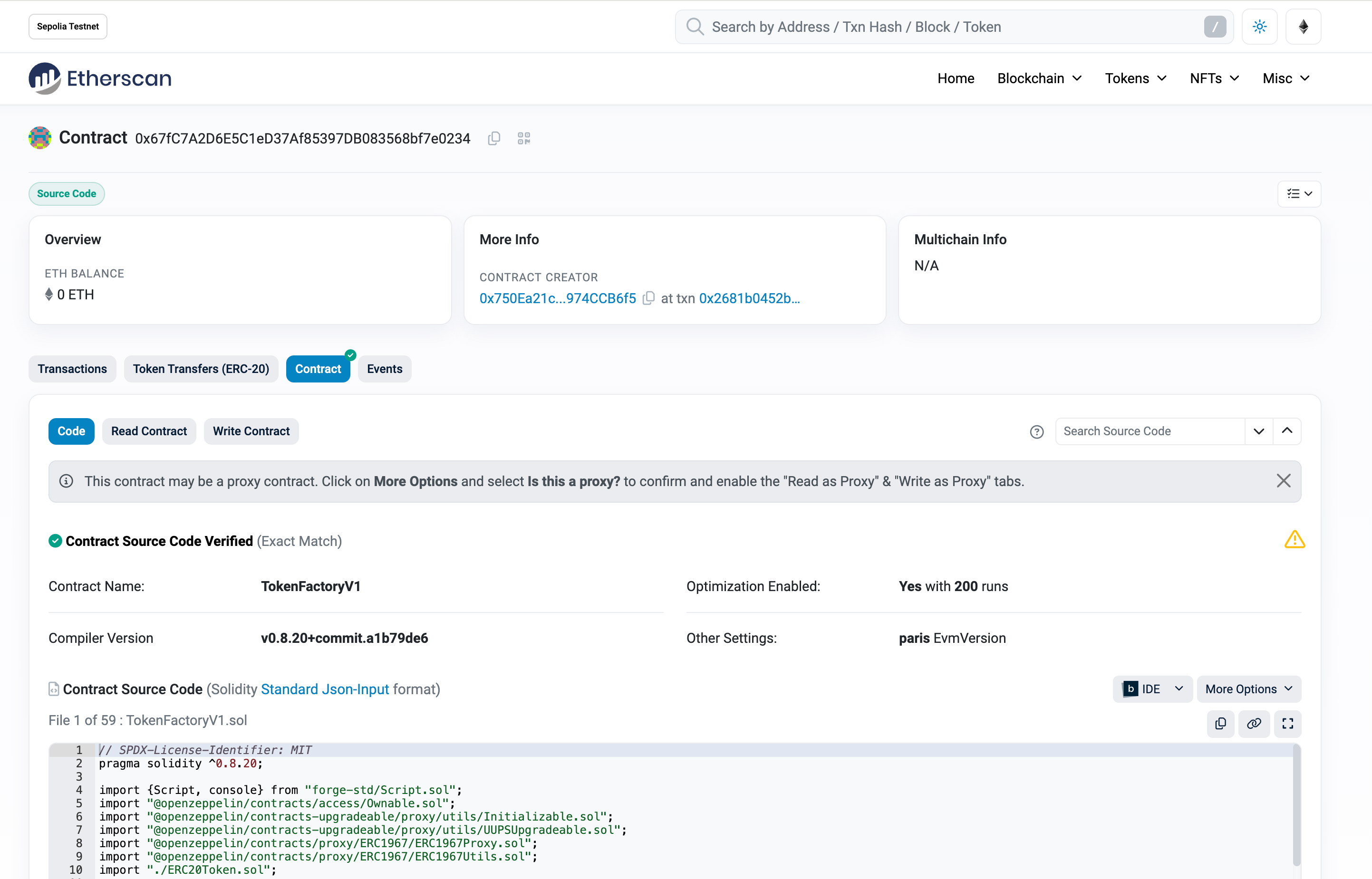Open the search source code help icon

pos(1037,432)
